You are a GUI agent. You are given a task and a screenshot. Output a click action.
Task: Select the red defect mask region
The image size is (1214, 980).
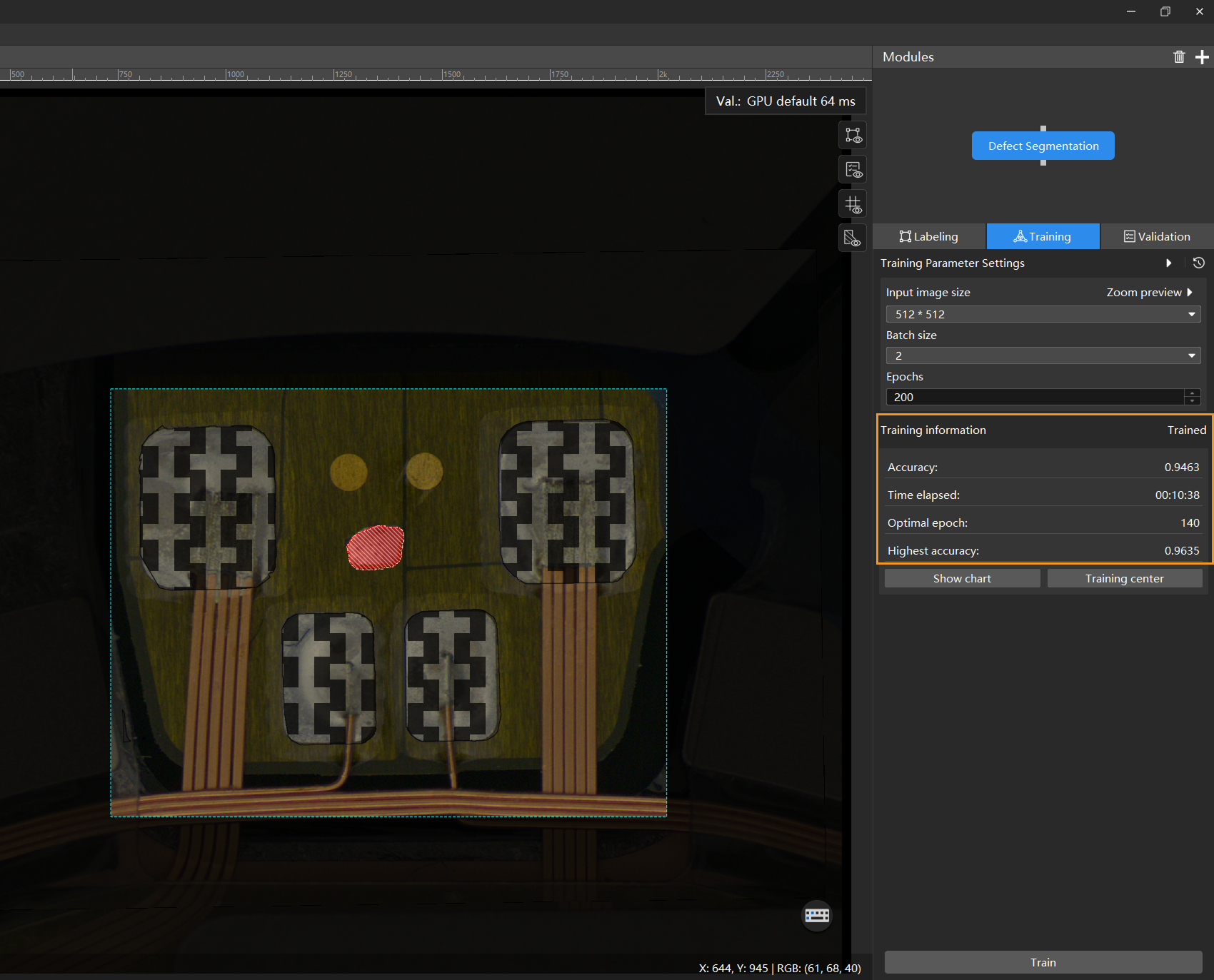click(x=376, y=547)
